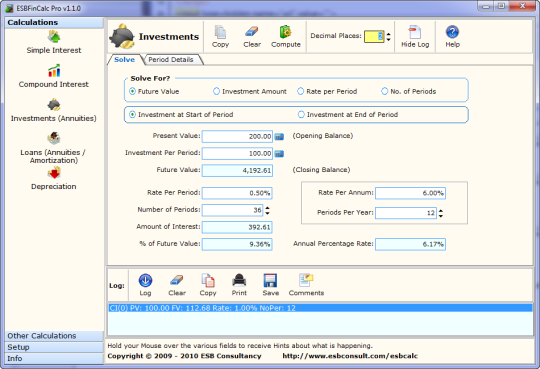Viewport: 540px width, 369px height.
Task: Increase the Periods Per Year value
Action: pyautogui.click(x=441, y=211)
